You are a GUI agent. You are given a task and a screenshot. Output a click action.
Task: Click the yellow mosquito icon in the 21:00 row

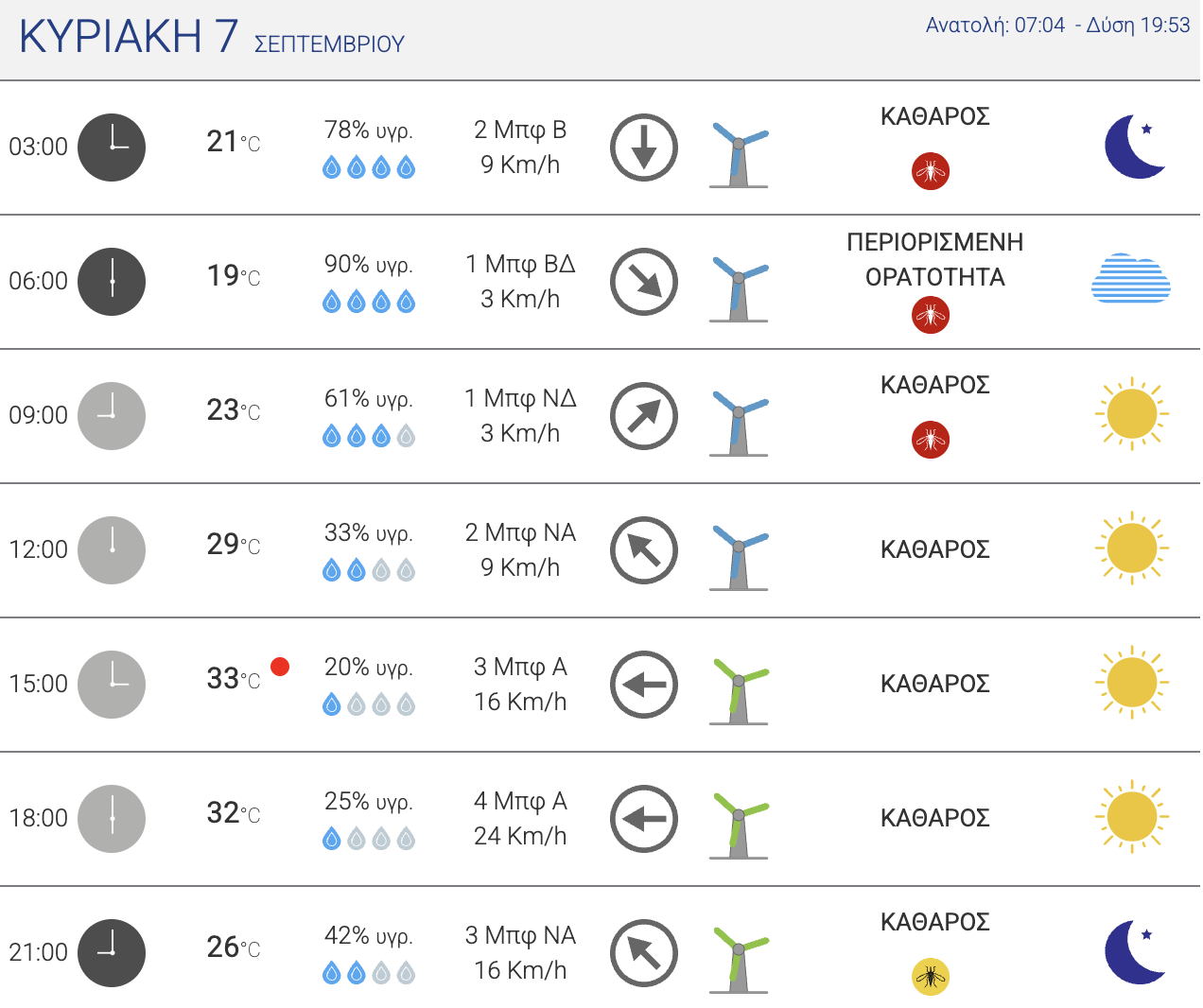pos(931,977)
